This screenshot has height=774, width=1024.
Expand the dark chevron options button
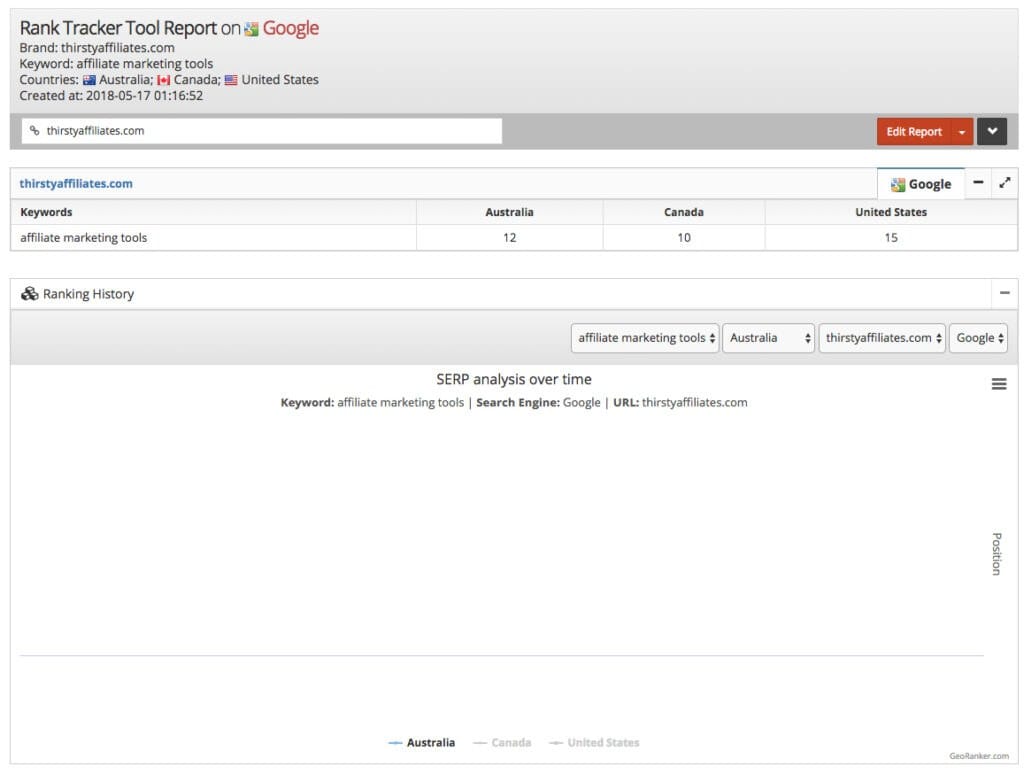click(992, 131)
